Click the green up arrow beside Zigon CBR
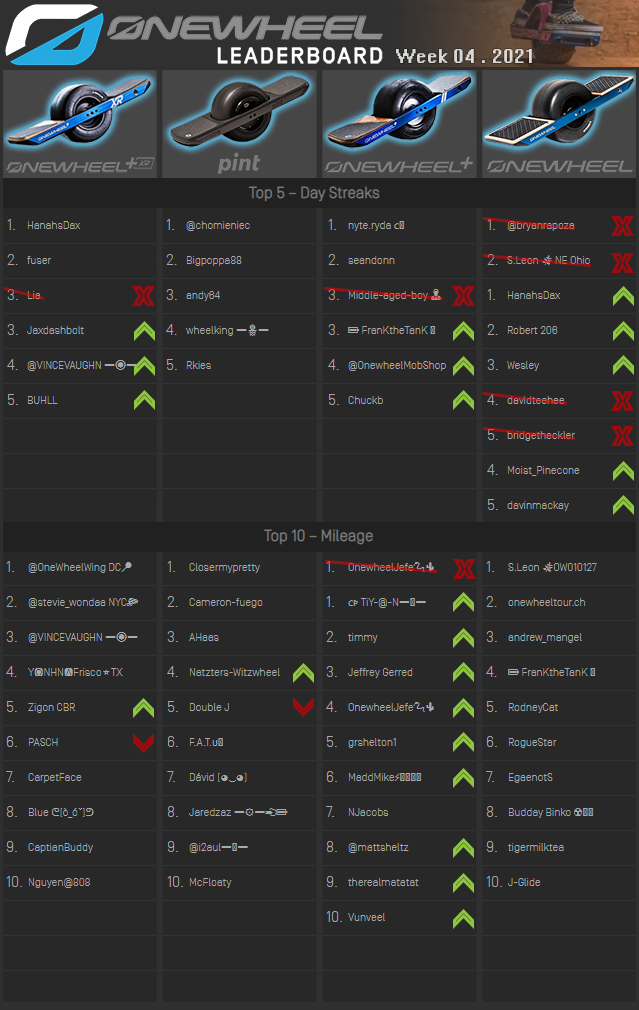 tap(144, 708)
